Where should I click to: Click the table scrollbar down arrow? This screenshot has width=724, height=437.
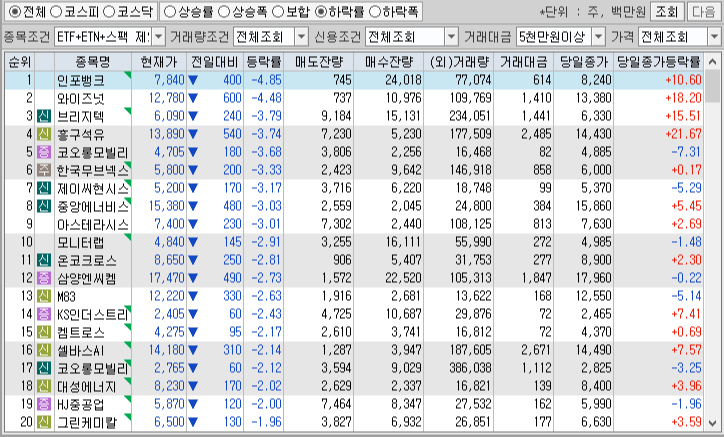click(x=712, y=423)
